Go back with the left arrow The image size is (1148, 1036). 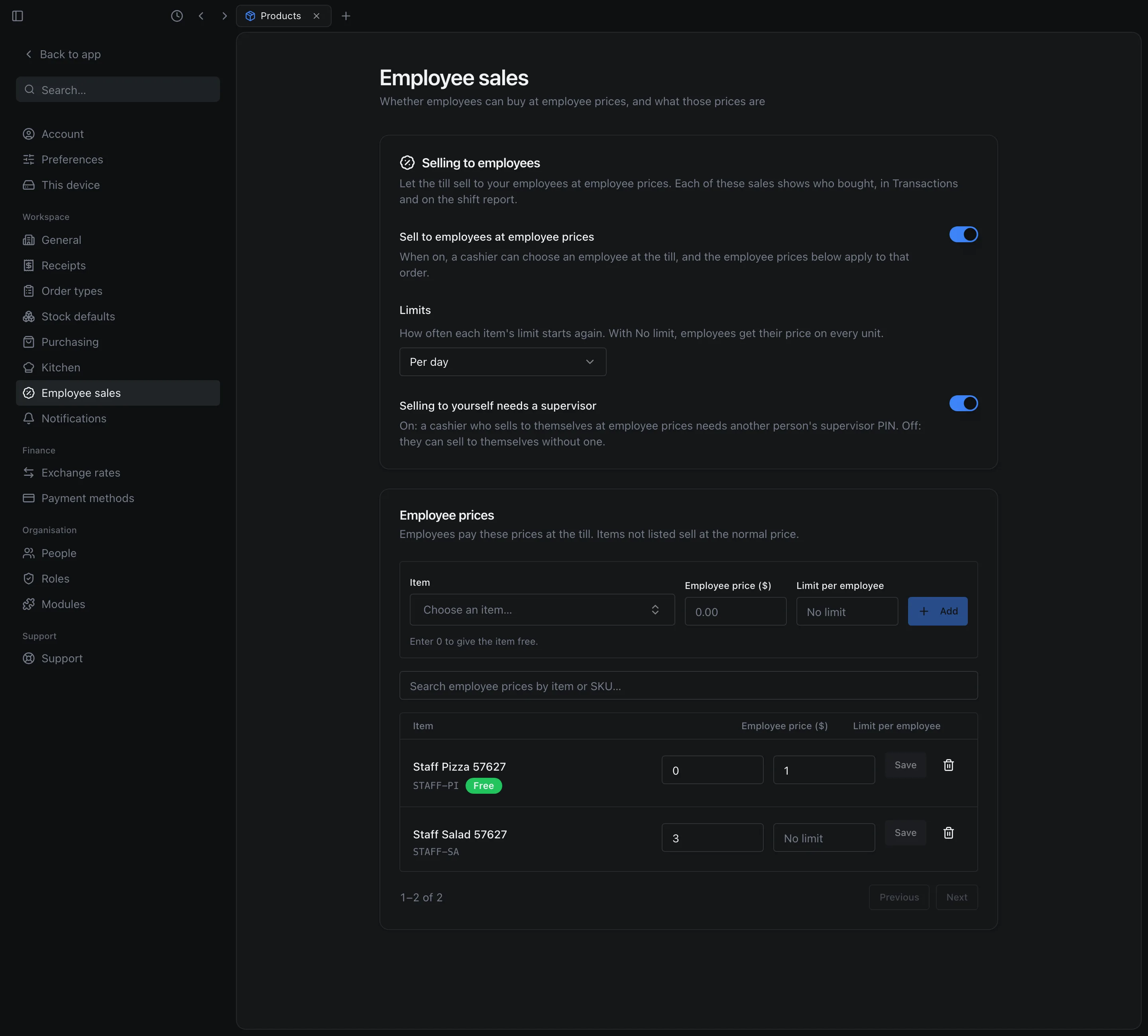201,16
